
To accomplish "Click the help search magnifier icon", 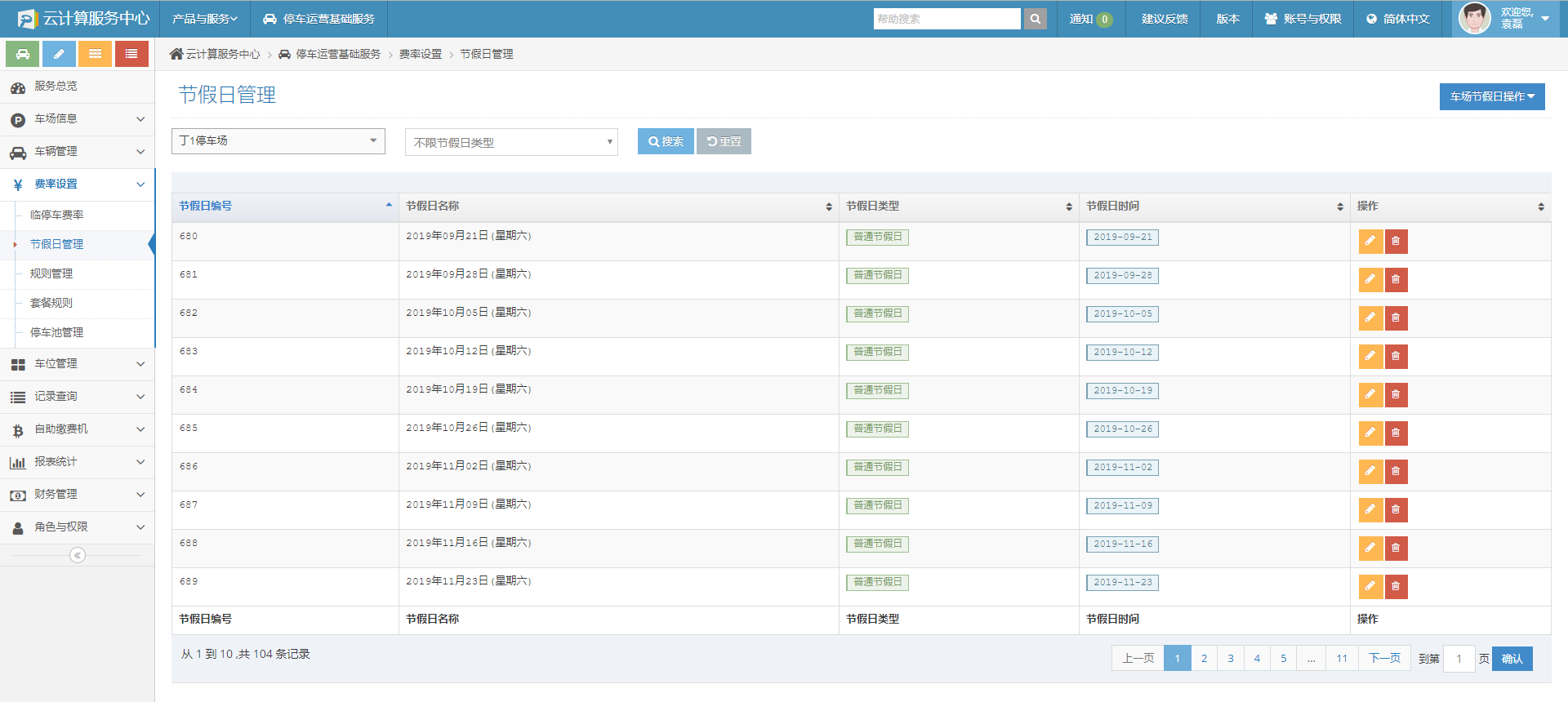I will click(1035, 19).
